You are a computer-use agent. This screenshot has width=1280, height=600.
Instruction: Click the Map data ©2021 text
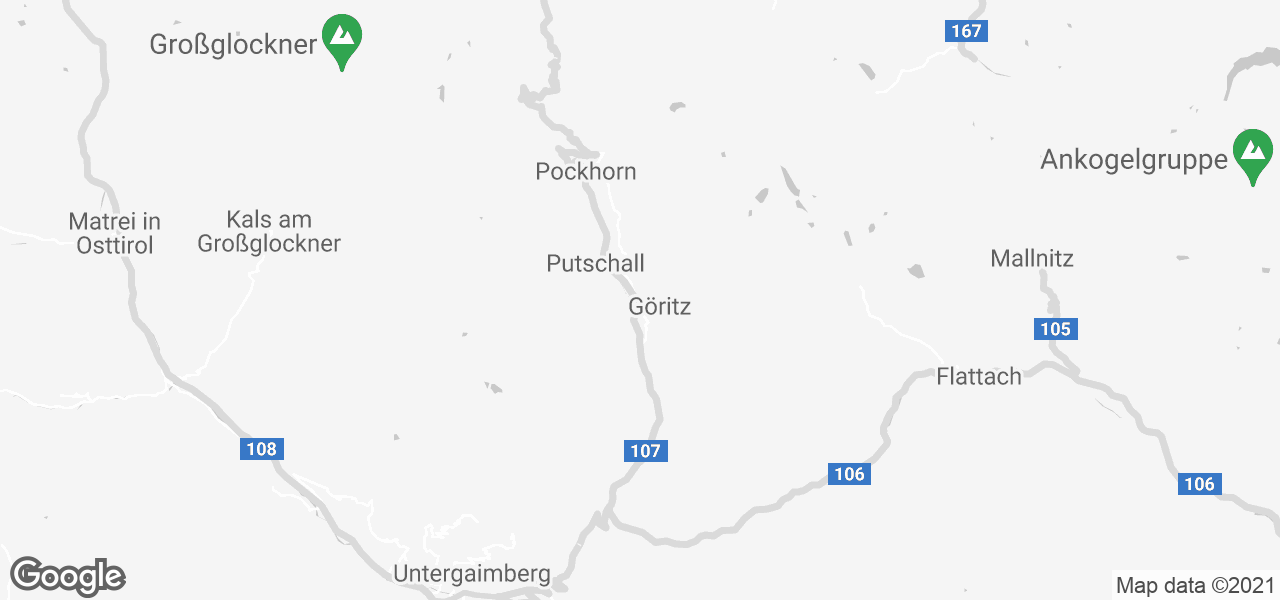pos(1195,585)
